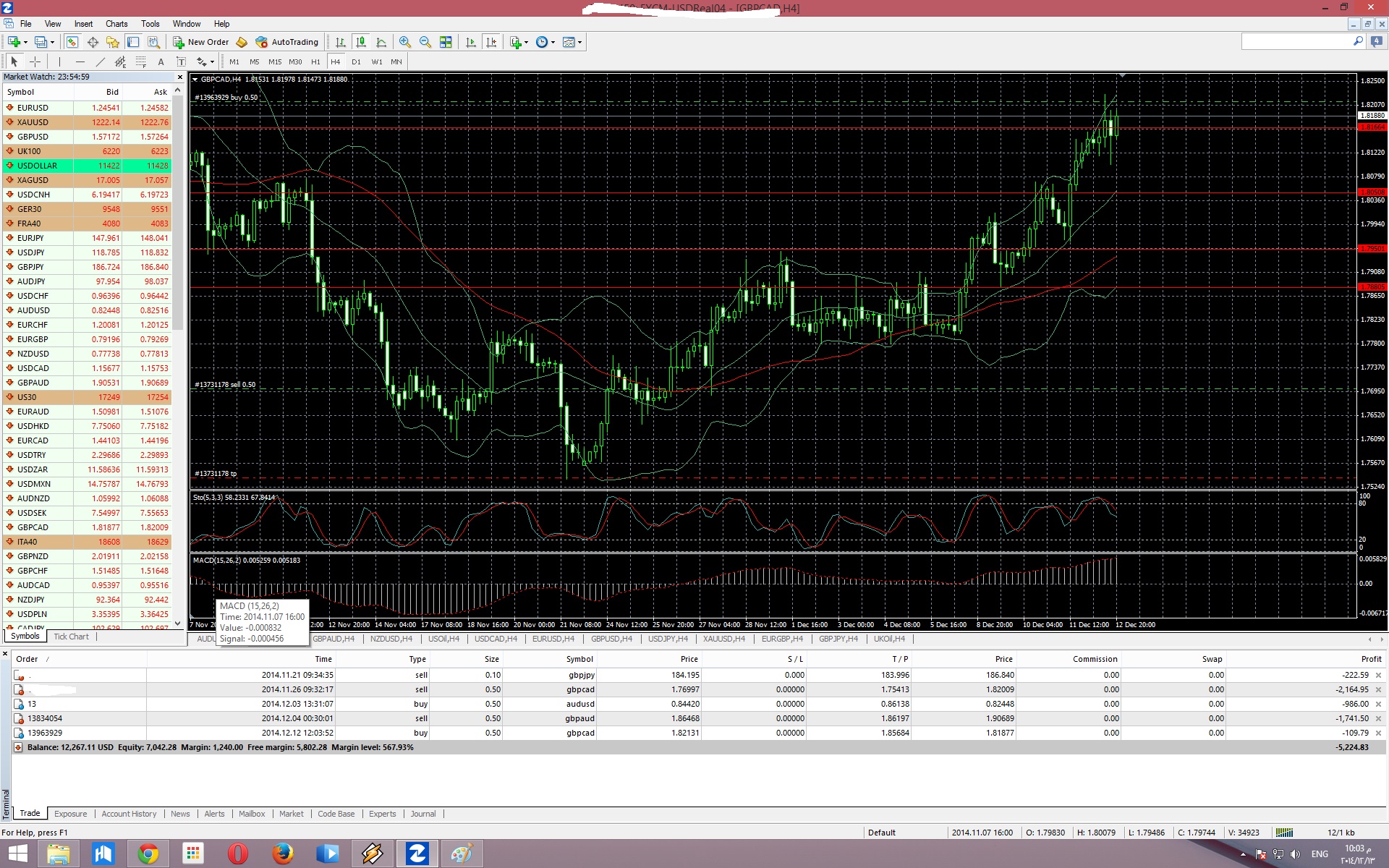Toggle the Terminal panel button
This screenshot has width=1389, height=868.
(133, 42)
